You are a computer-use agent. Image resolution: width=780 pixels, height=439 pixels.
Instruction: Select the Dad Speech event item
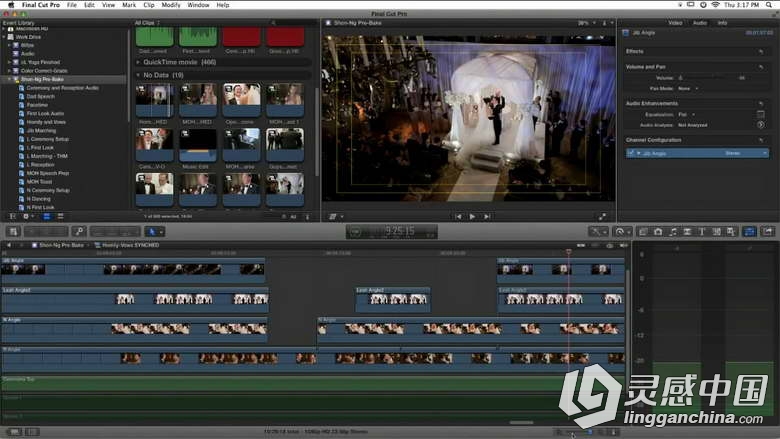[x=40, y=96]
